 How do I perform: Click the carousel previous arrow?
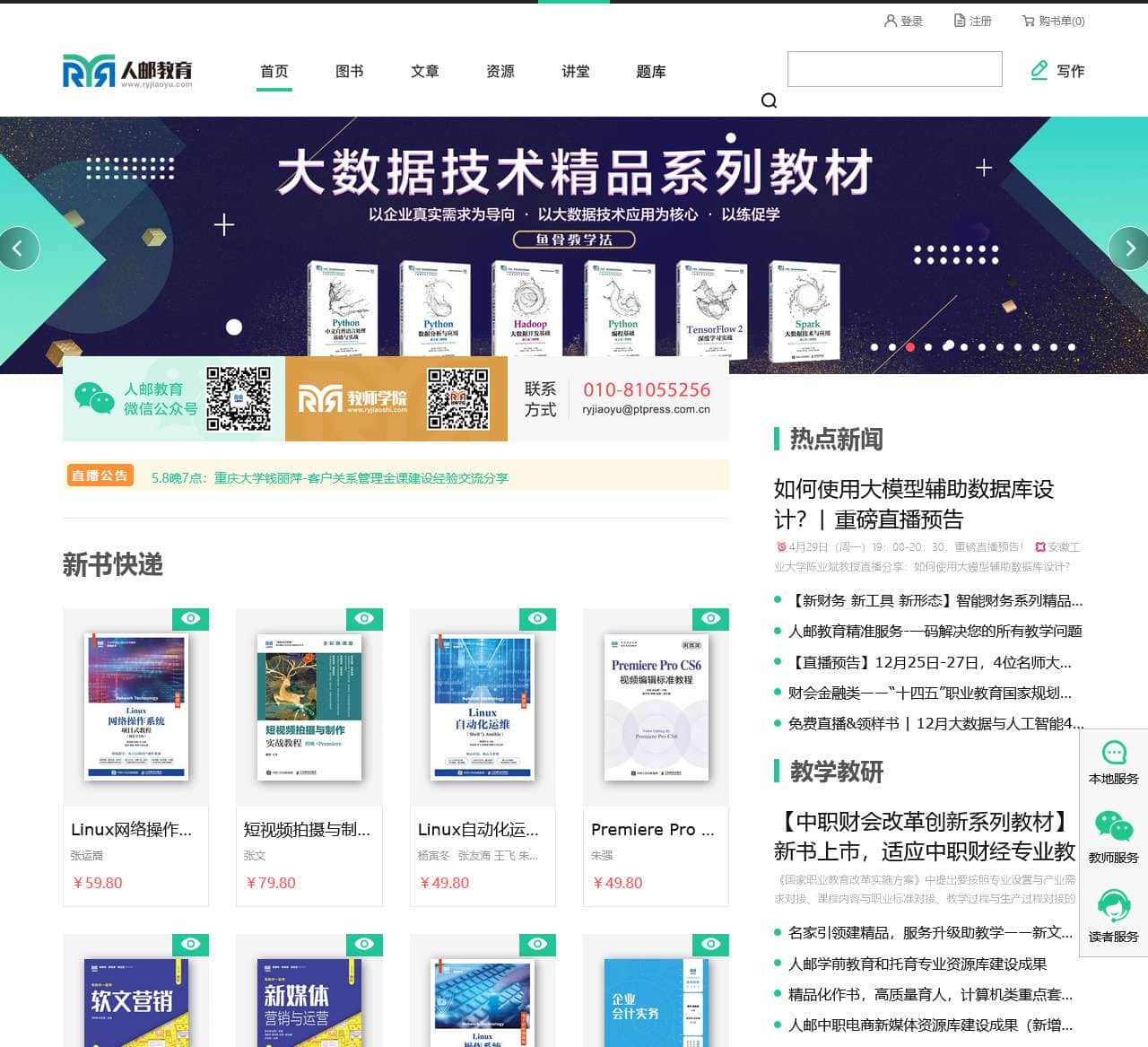click(x=18, y=249)
